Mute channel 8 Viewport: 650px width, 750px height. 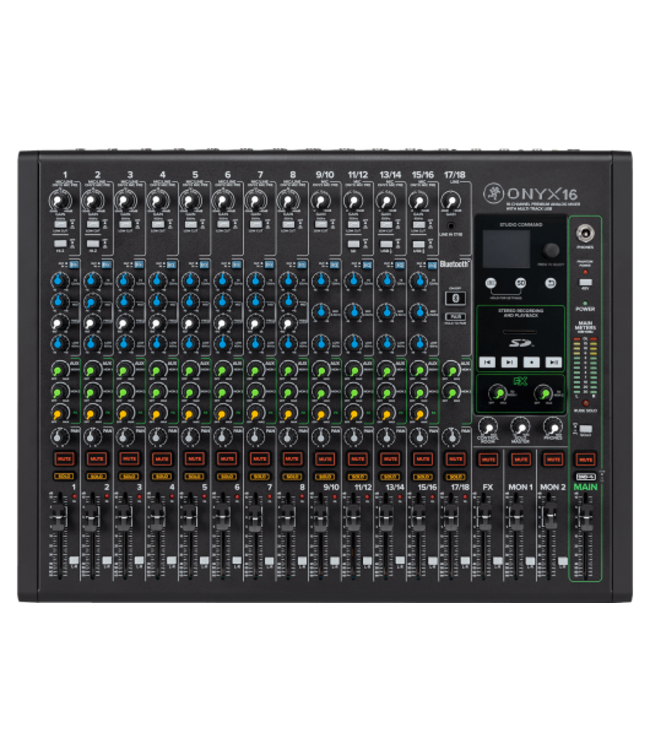(x=292, y=459)
